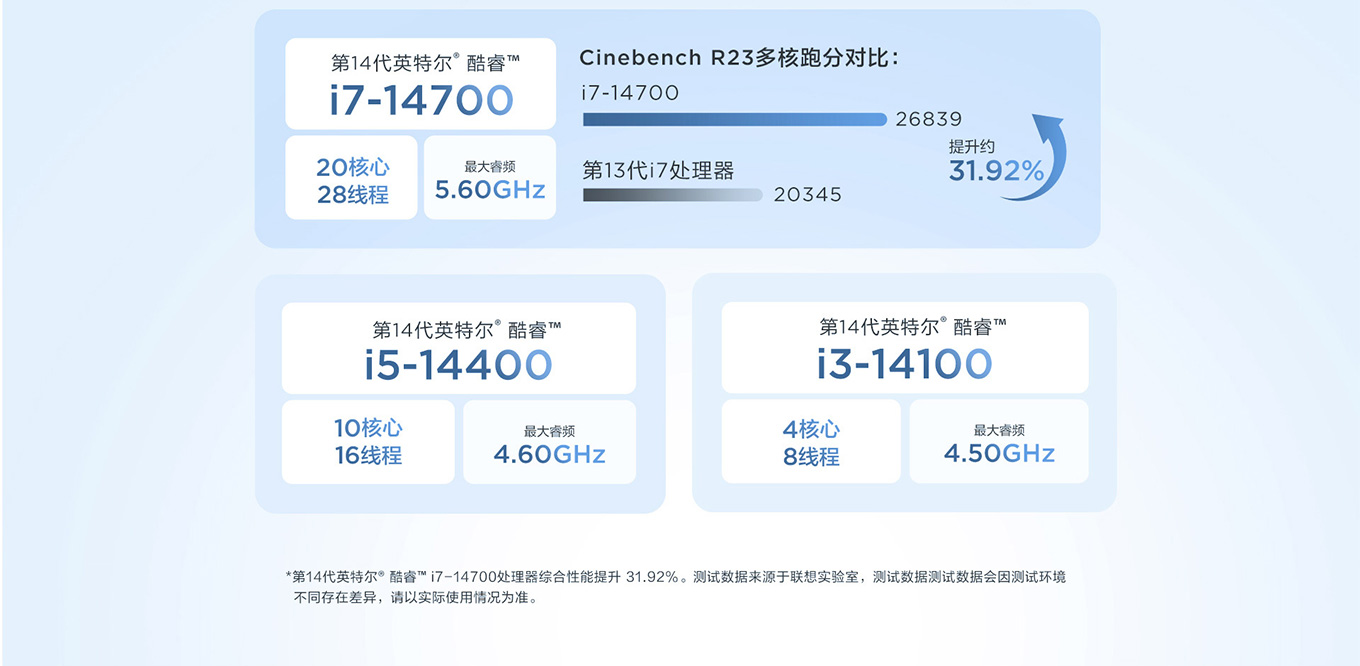The width and height of the screenshot is (1360, 666).
Task: Click the 提升约 label beside the arrow
Action: click(x=971, y=147)
